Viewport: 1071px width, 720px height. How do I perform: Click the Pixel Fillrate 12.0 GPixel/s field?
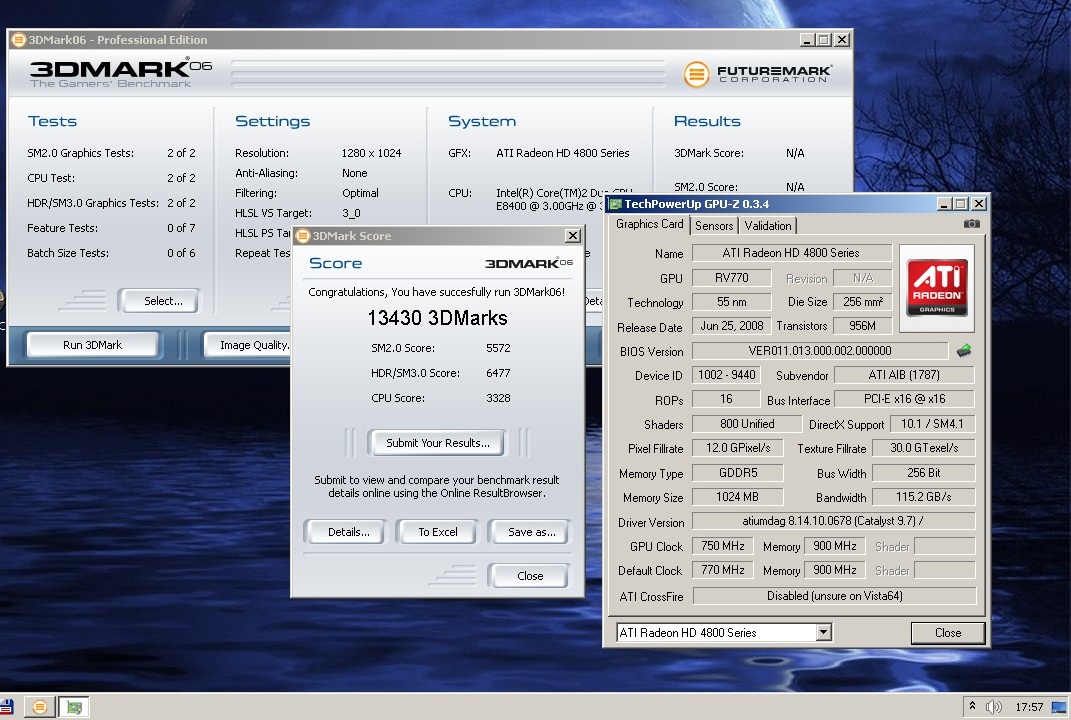(x=738, y=448)
